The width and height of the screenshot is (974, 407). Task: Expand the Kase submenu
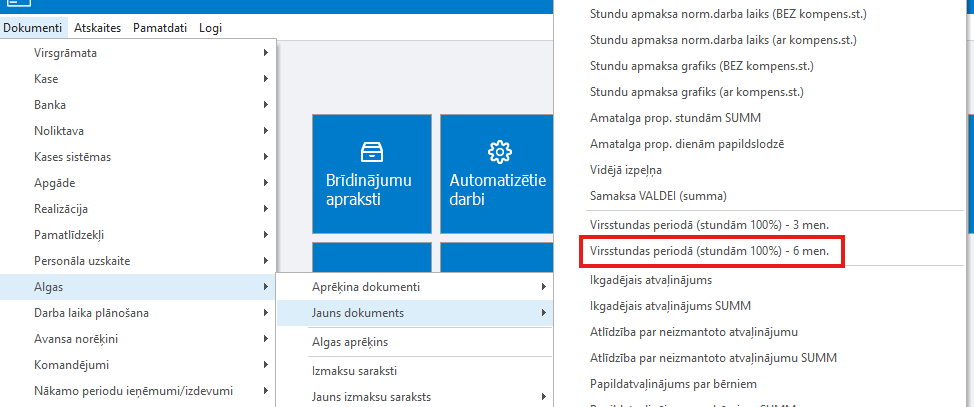138,79
